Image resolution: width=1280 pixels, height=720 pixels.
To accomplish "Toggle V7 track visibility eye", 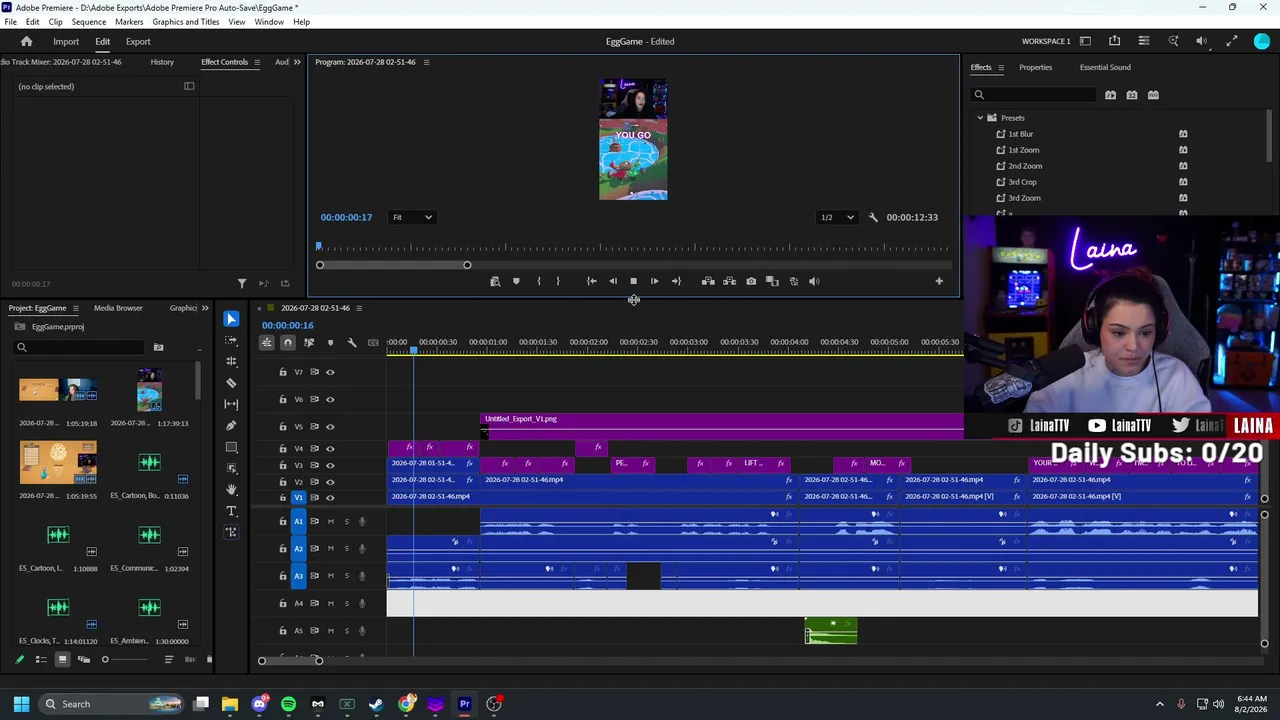I will click(x=330, y=372).
